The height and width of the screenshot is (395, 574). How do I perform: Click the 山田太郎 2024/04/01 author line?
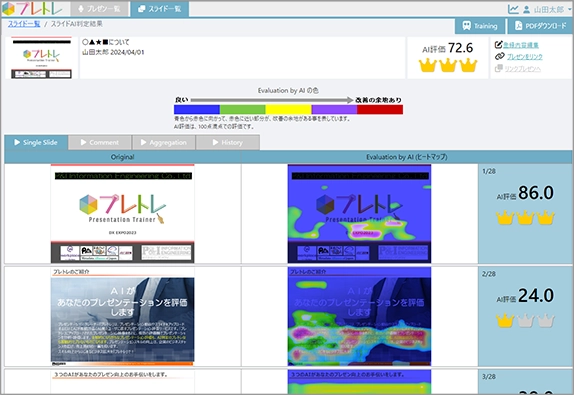[113, 52]
